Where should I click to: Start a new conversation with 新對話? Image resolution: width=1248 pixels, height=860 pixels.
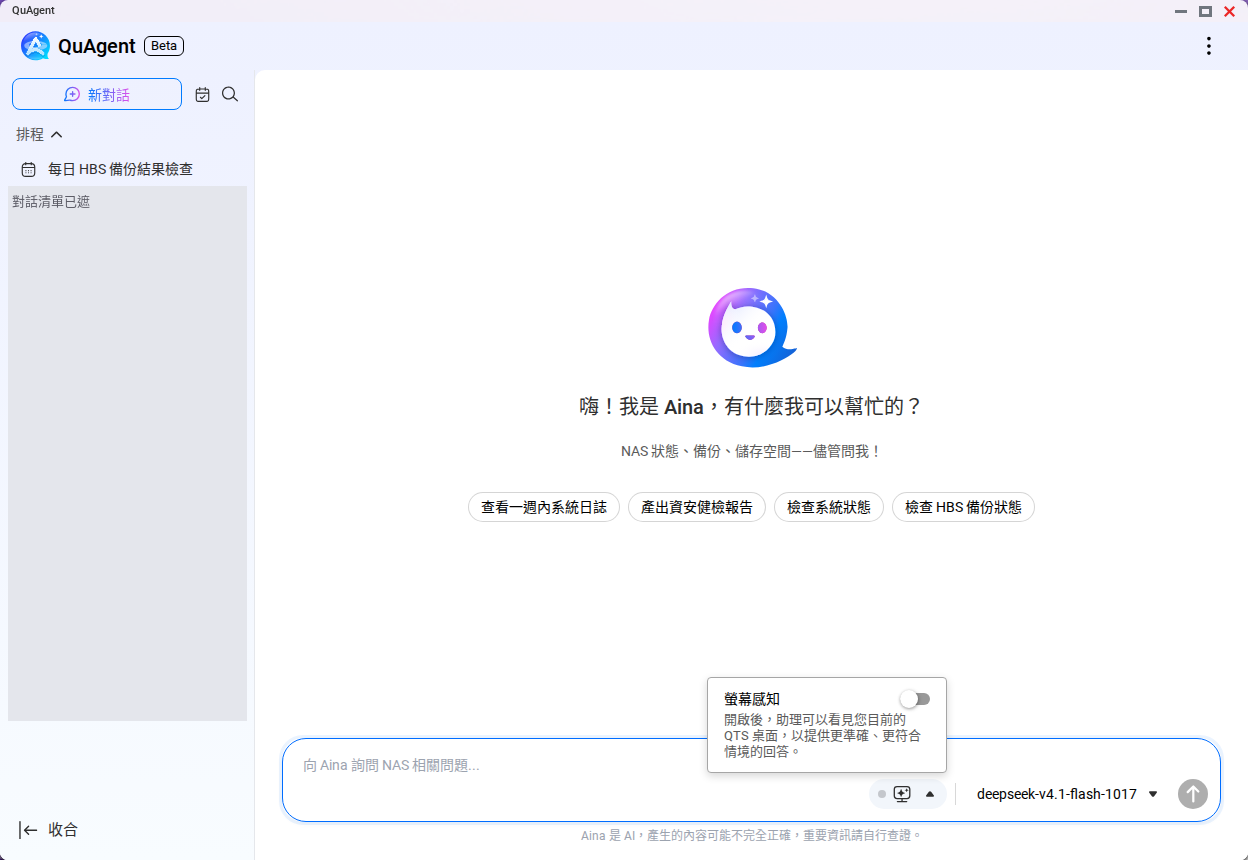(97, 94)
